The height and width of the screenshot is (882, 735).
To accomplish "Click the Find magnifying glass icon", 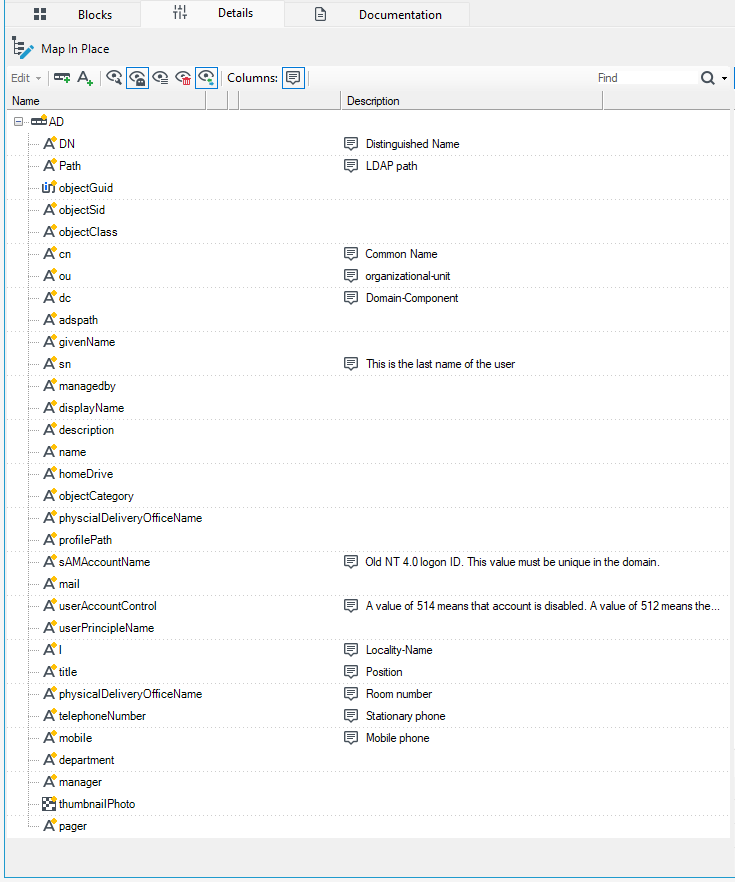I will 707,78.
